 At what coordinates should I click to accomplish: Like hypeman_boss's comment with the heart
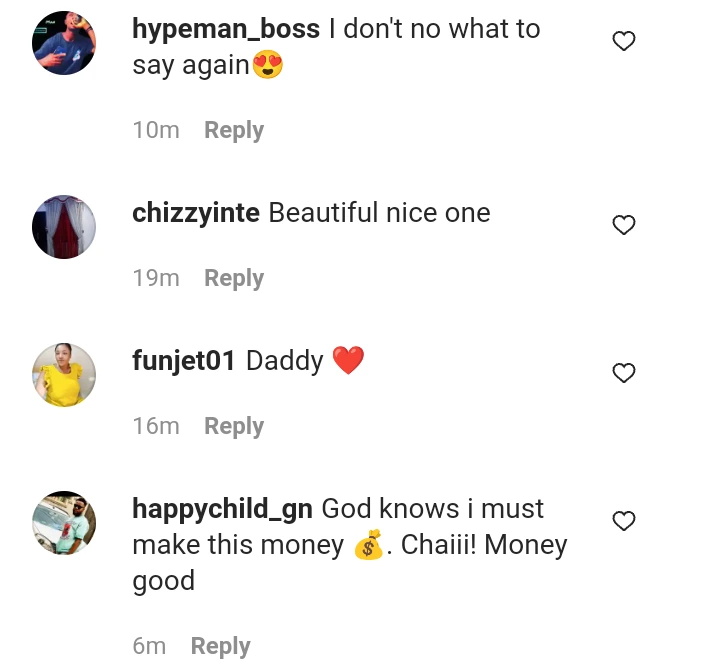(624, 42)
